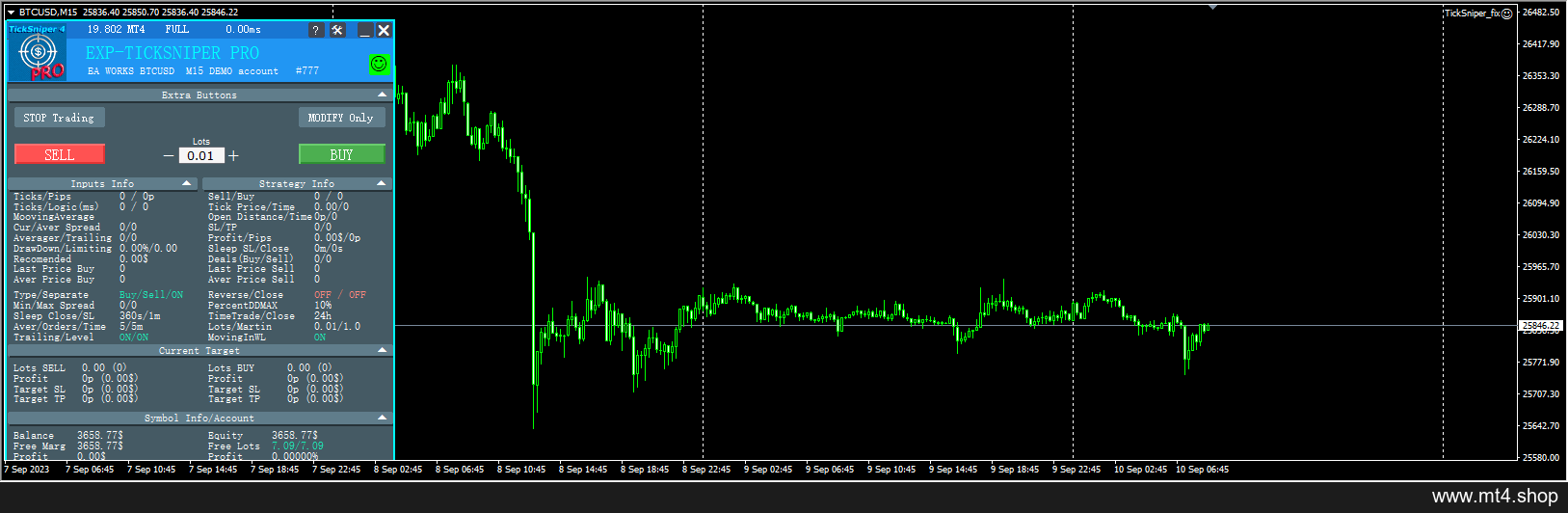
Task: Click the 25846.22 current price label
Action: pyautogui.click(x=1540, y=326)
